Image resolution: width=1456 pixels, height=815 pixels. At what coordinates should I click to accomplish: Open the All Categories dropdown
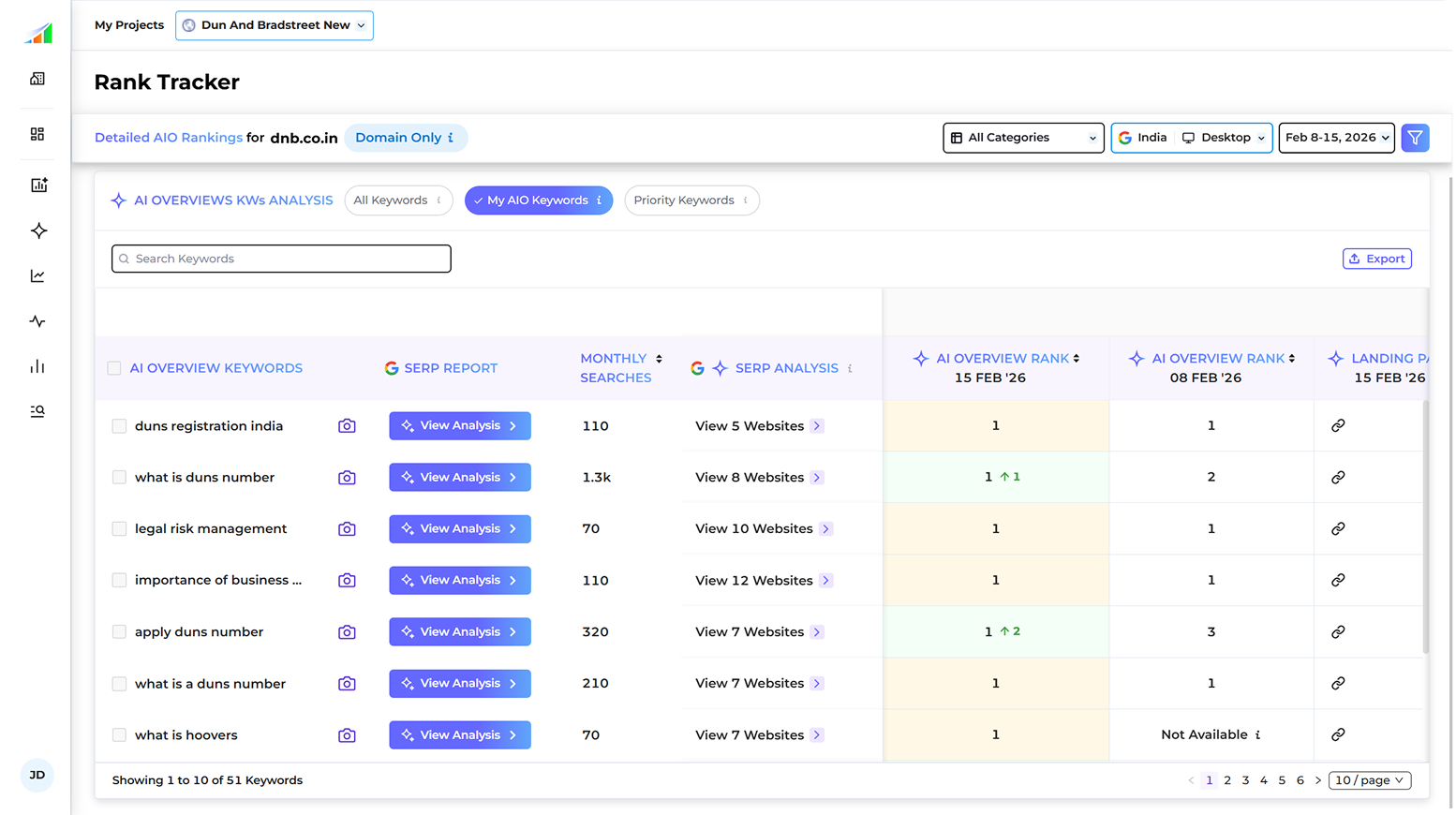point(1023,138)
